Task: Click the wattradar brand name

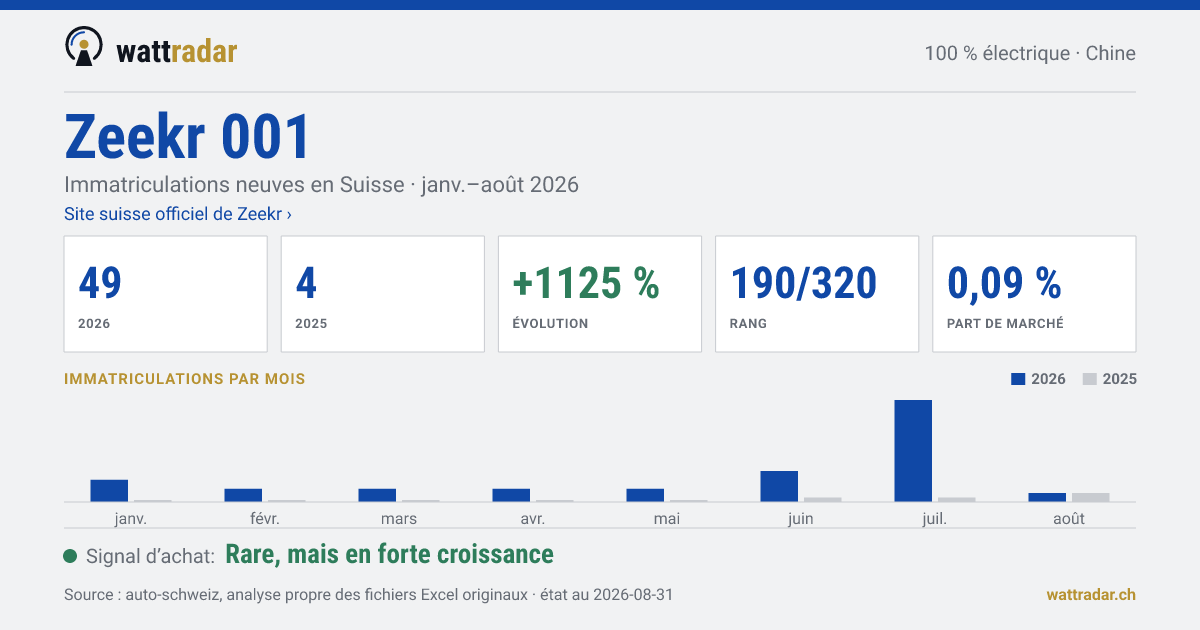Action: point(177,51)
